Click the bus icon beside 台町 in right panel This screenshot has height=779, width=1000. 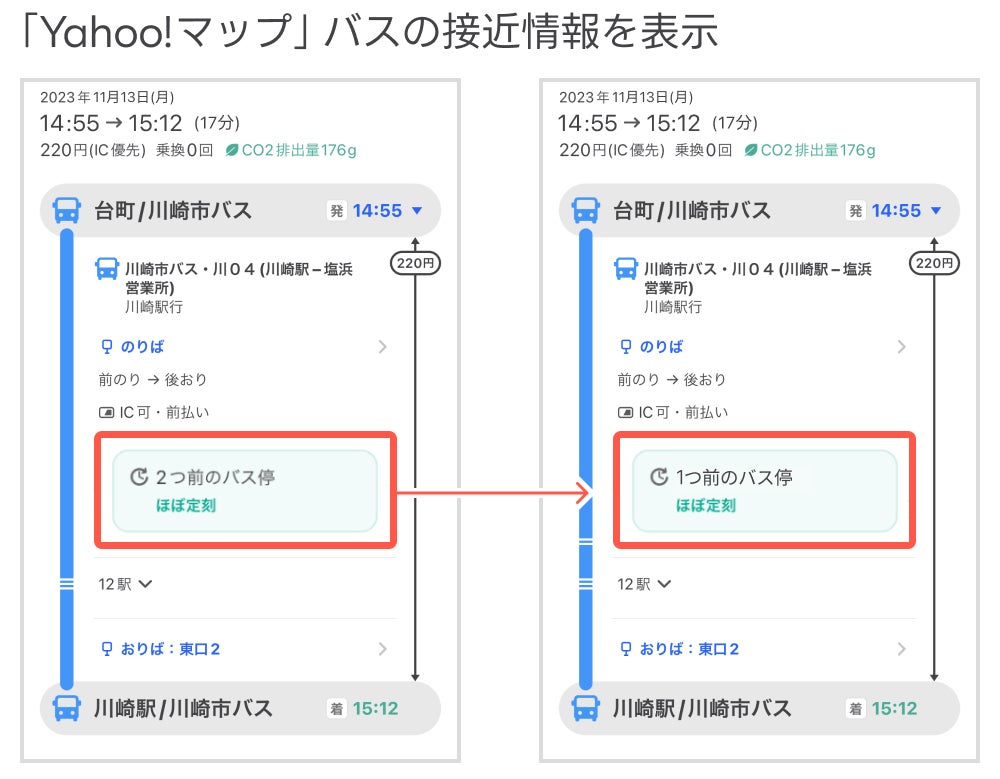[x=585, y=211]
